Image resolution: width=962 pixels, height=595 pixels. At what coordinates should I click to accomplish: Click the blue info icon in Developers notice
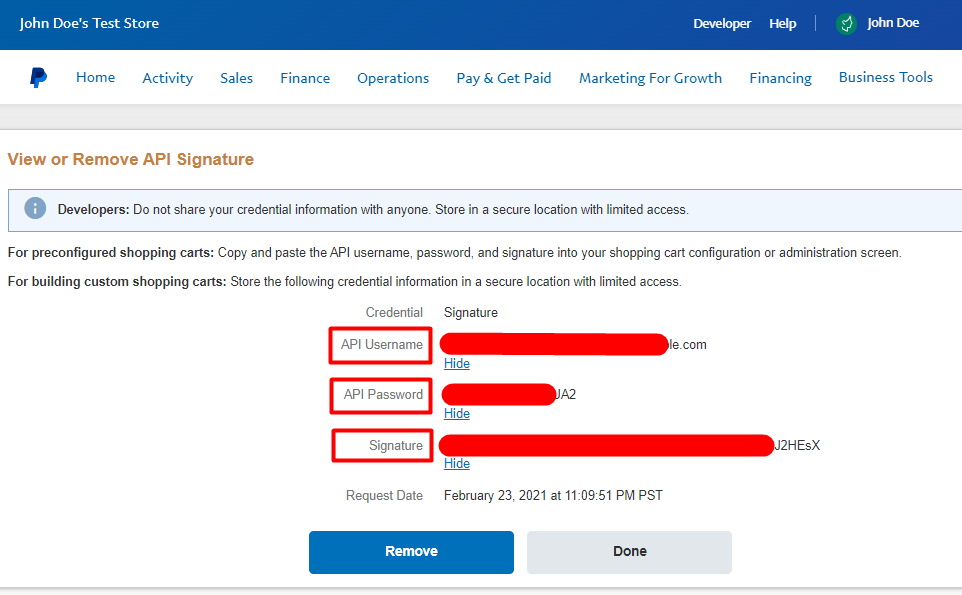coord(35,209)
